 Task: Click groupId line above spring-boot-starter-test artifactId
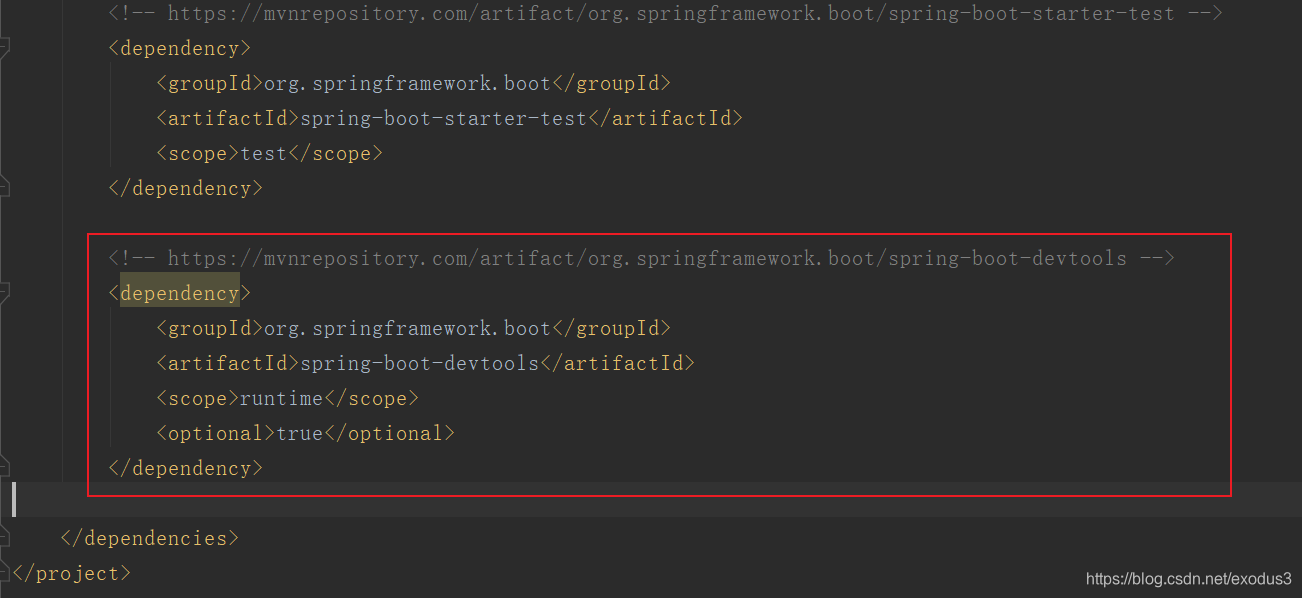coord(413,83)
